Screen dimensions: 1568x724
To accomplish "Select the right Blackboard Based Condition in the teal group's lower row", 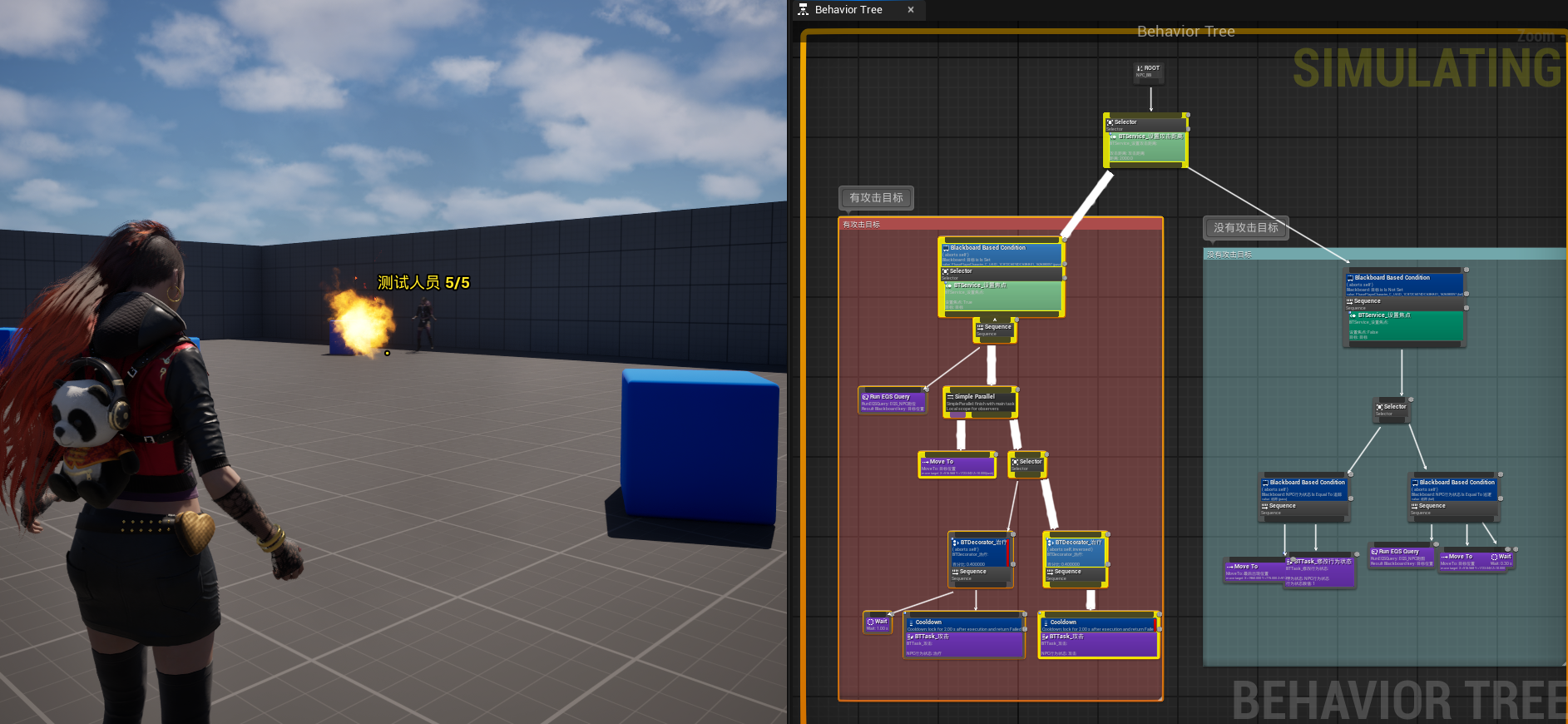I will point(1454,489).
